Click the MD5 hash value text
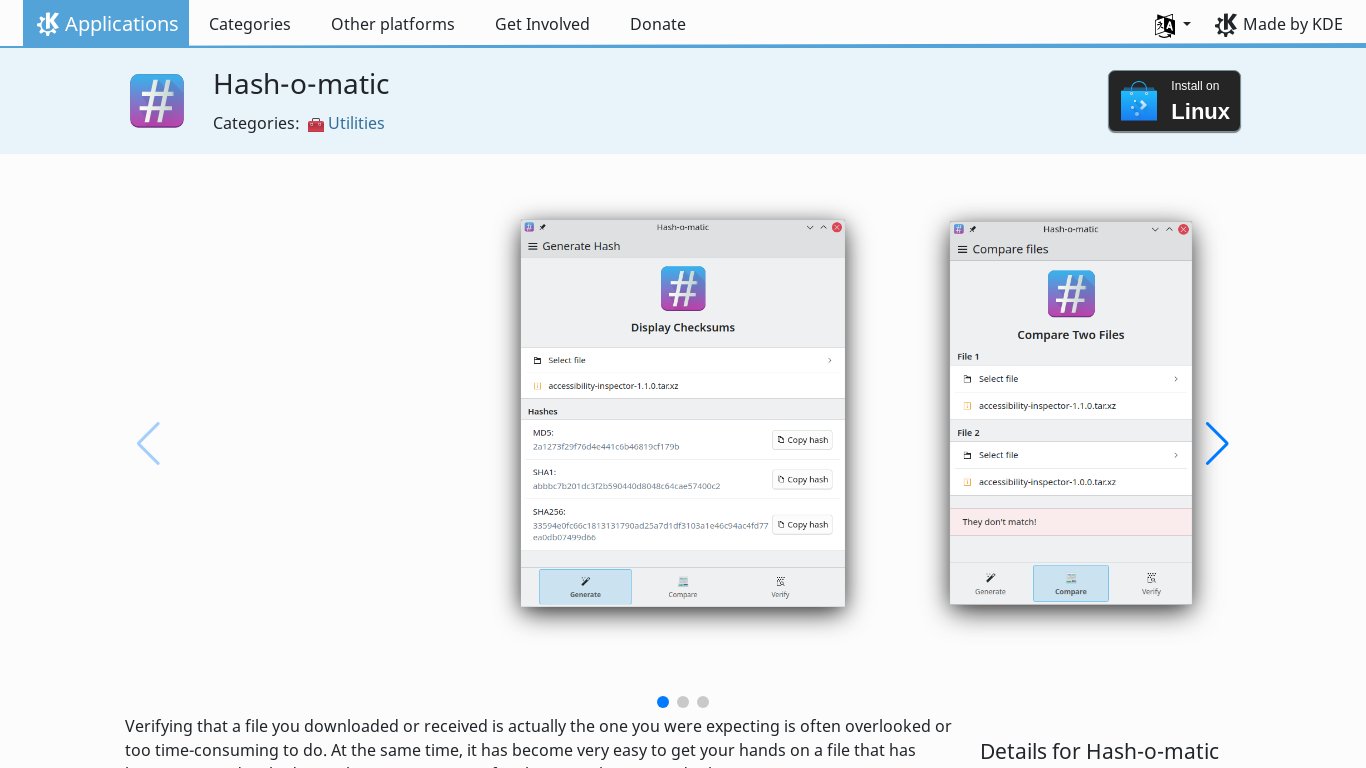 click(x=606, y=447)
